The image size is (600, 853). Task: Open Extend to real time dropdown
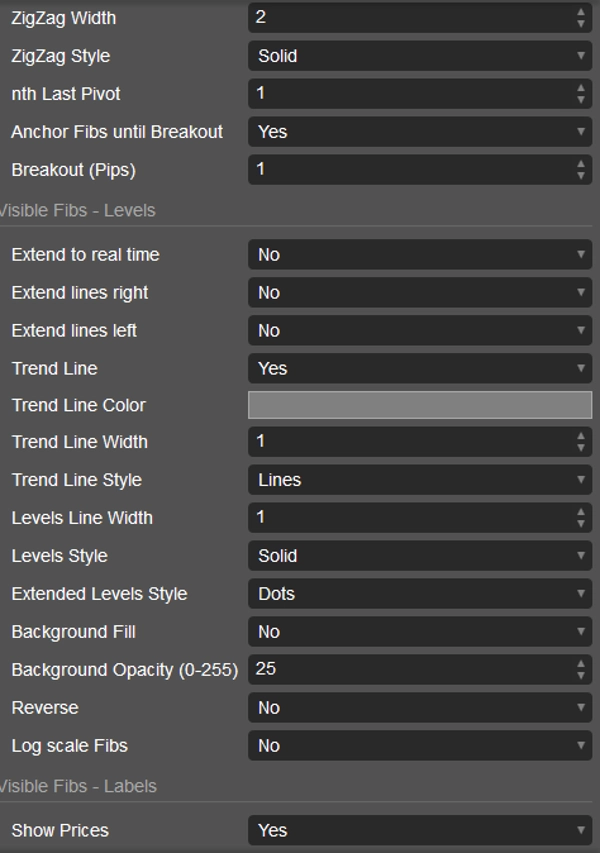click(x=420, y=255)
